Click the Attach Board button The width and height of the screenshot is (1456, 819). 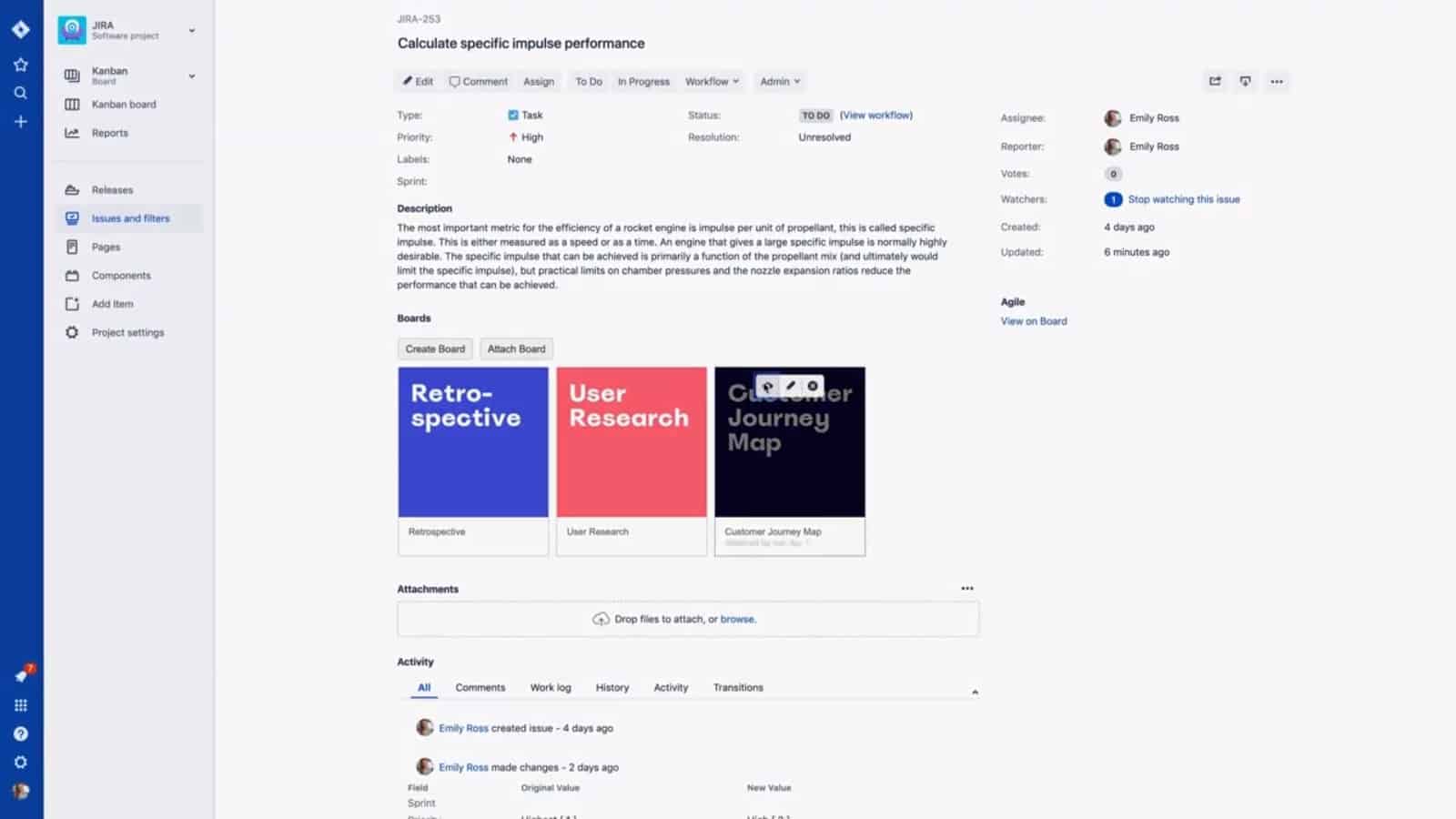pyautogui.click(x=516, y=349)
